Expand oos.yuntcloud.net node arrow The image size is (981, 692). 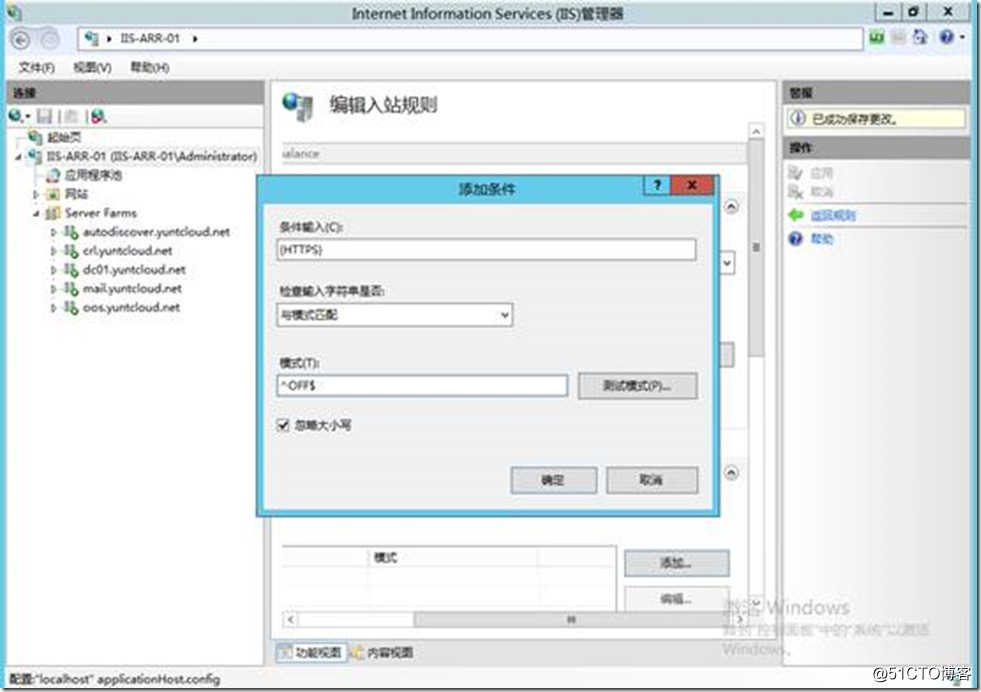54,307
